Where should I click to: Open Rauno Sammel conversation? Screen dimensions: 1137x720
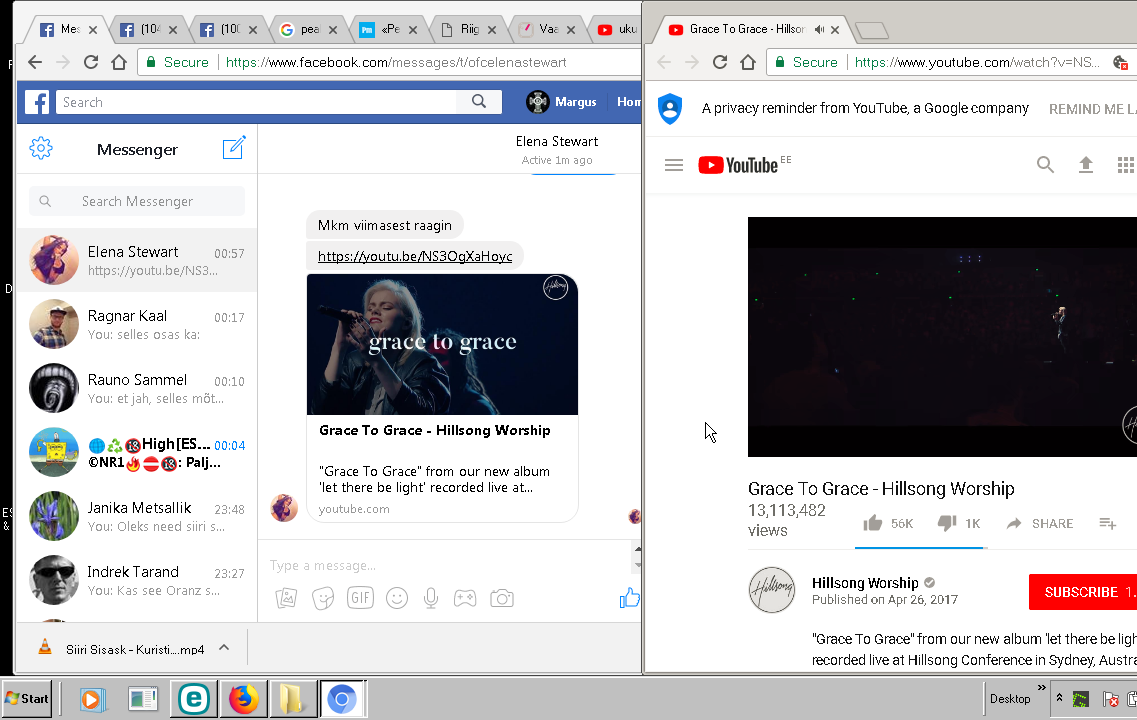(x=136, y=388)
